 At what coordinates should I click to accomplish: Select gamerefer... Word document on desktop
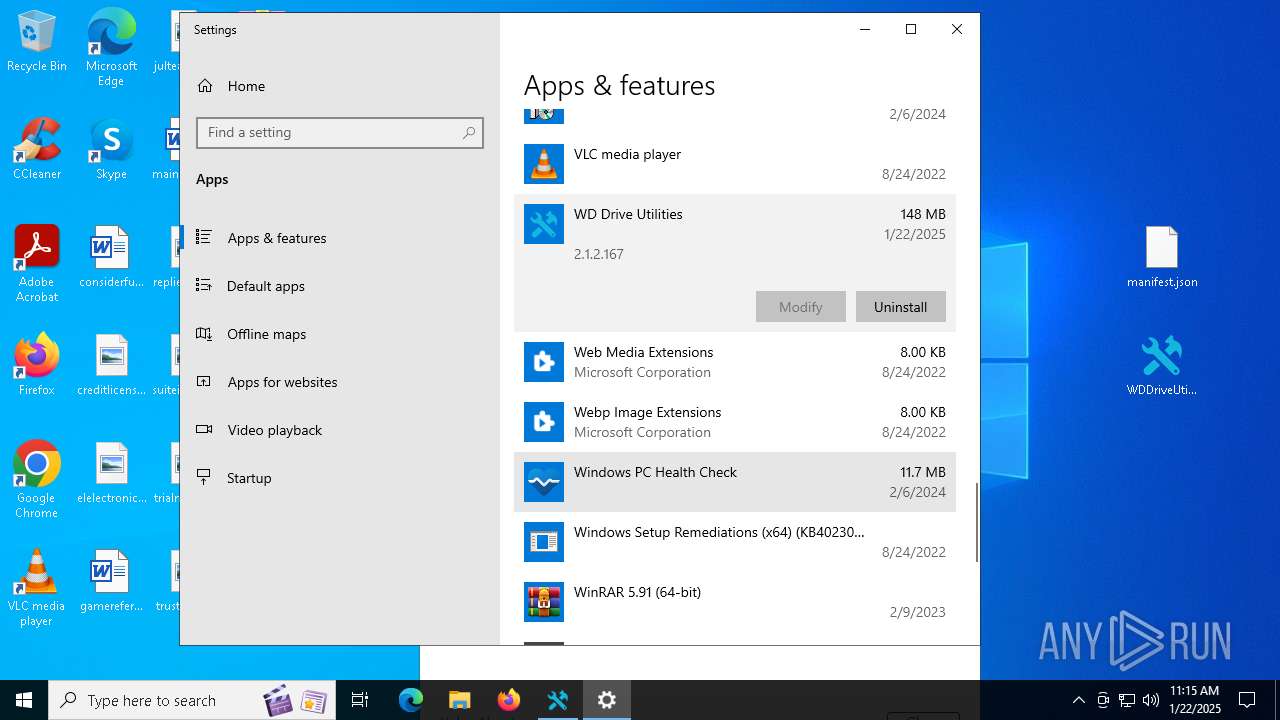[111, 581]
